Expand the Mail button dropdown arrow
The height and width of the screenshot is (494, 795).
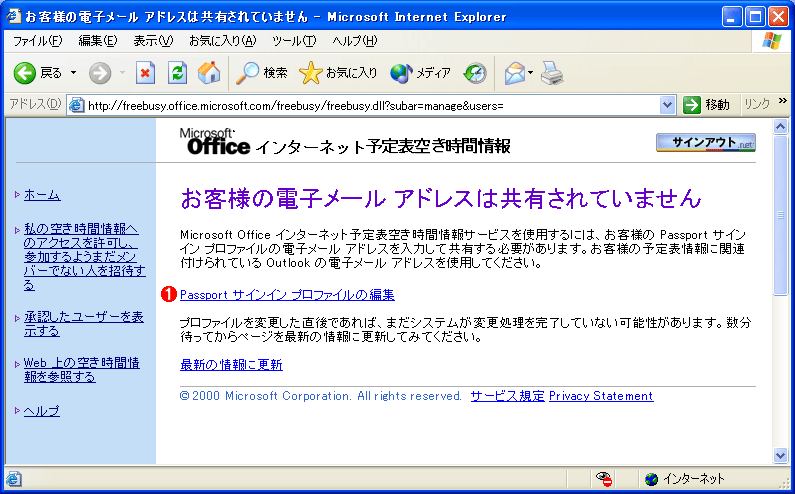(x=530, y=73)
